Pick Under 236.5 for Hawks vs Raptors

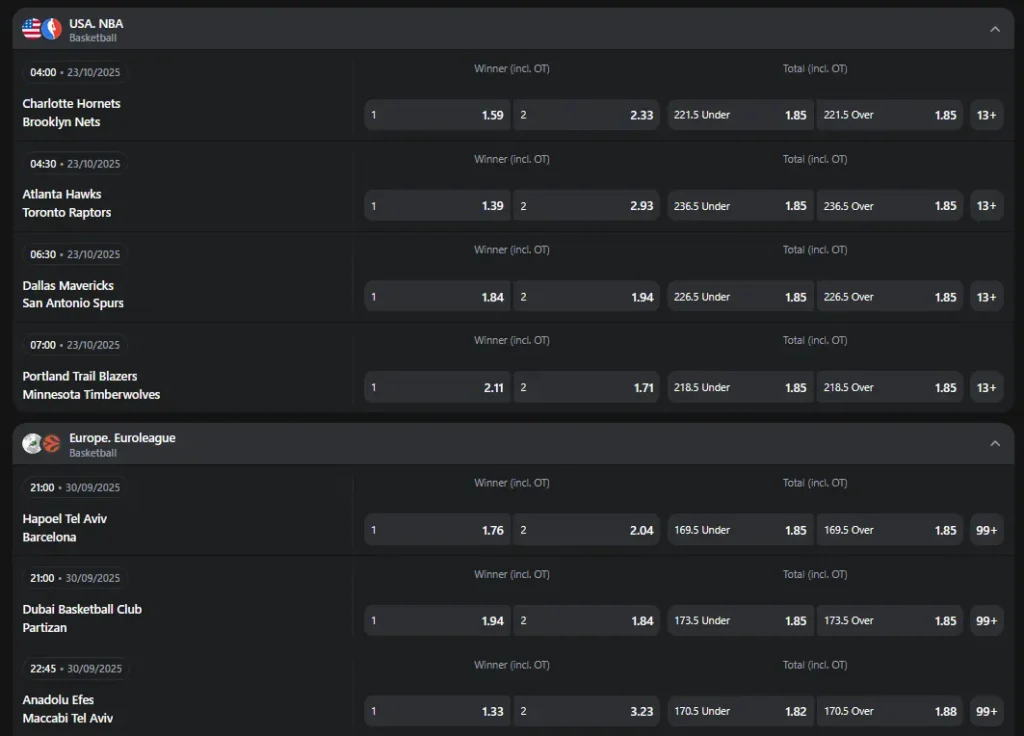[x=740, y=206]
